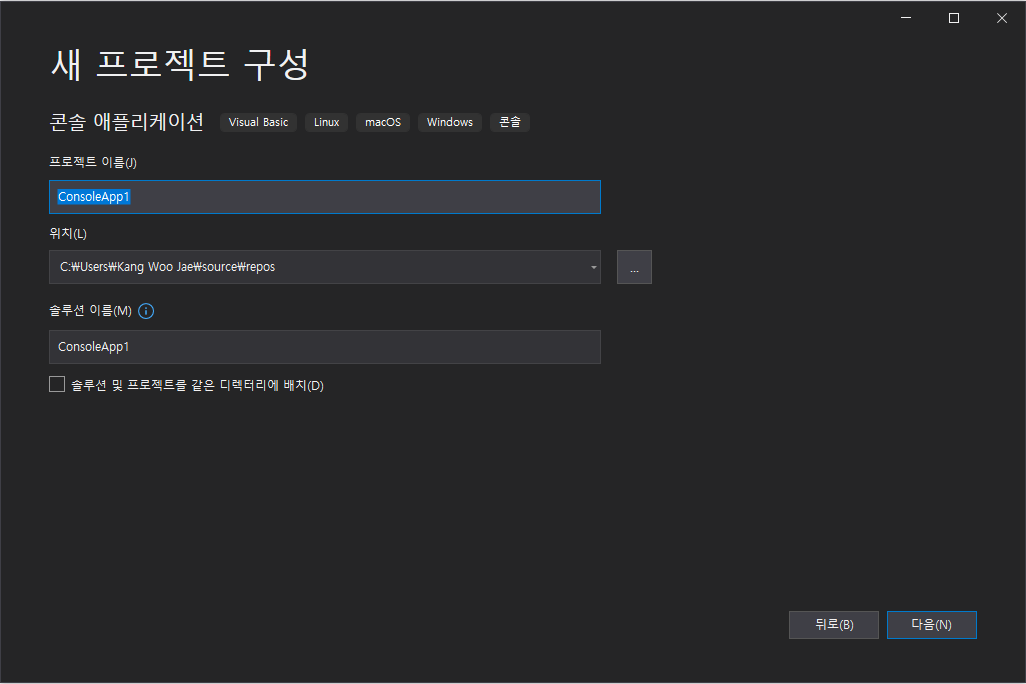Go back with the 뒤로(B) button

click(834, 625)
